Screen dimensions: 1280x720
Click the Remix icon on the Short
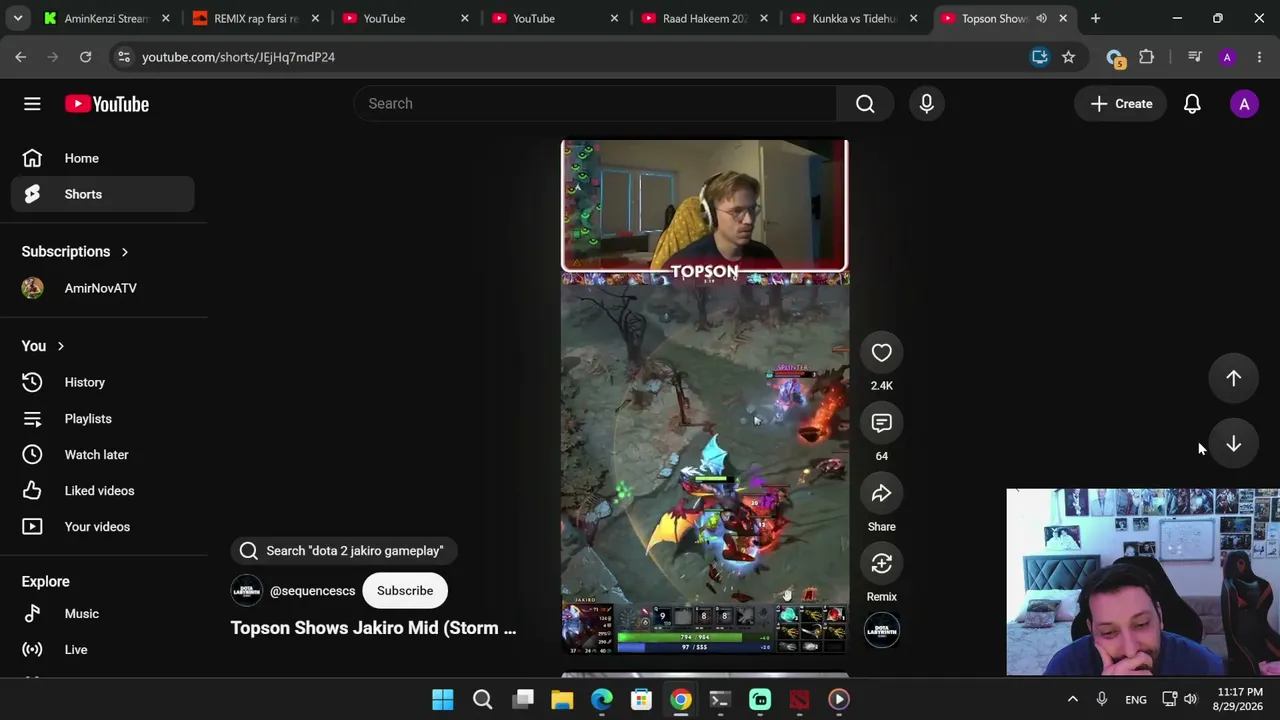click(881, 564)
